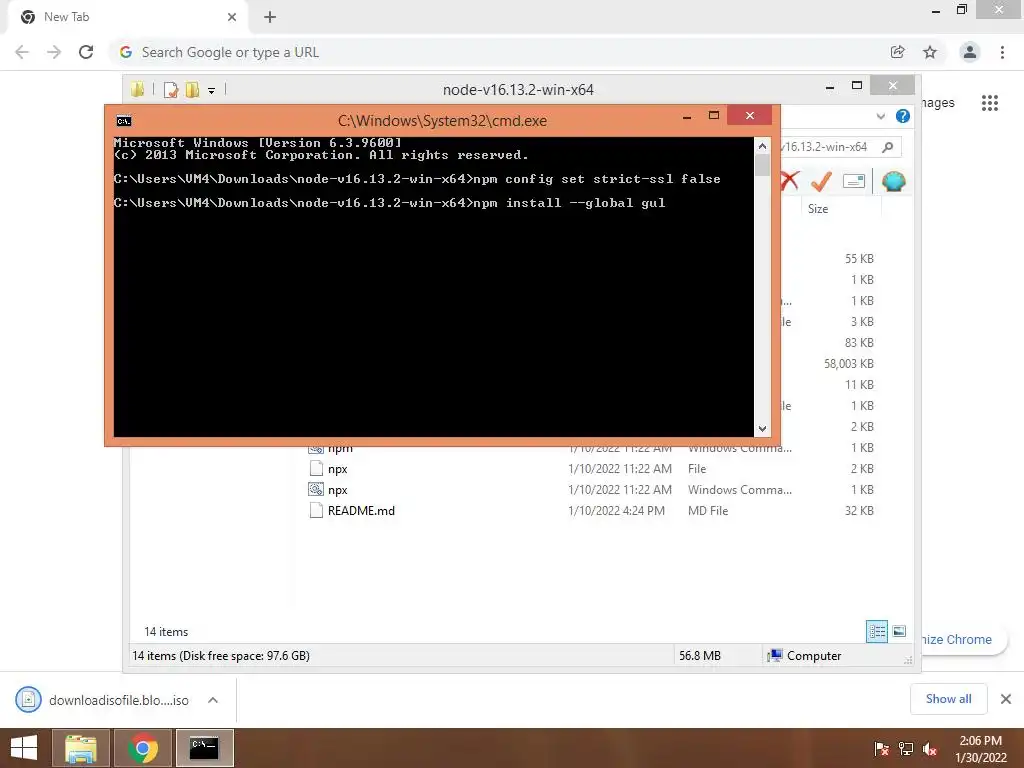Expand the download item options chevron
The image size is (1024, 768).
(x=213, y=700)
